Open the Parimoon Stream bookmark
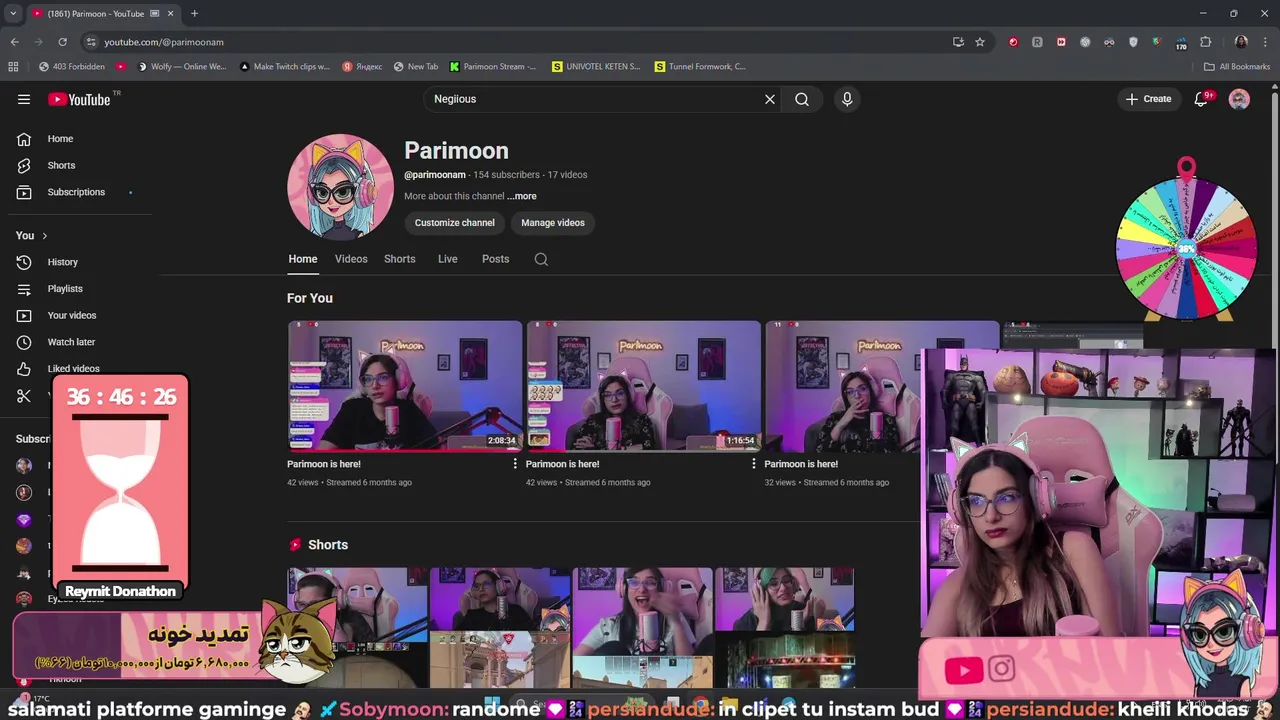 [493, 67]
